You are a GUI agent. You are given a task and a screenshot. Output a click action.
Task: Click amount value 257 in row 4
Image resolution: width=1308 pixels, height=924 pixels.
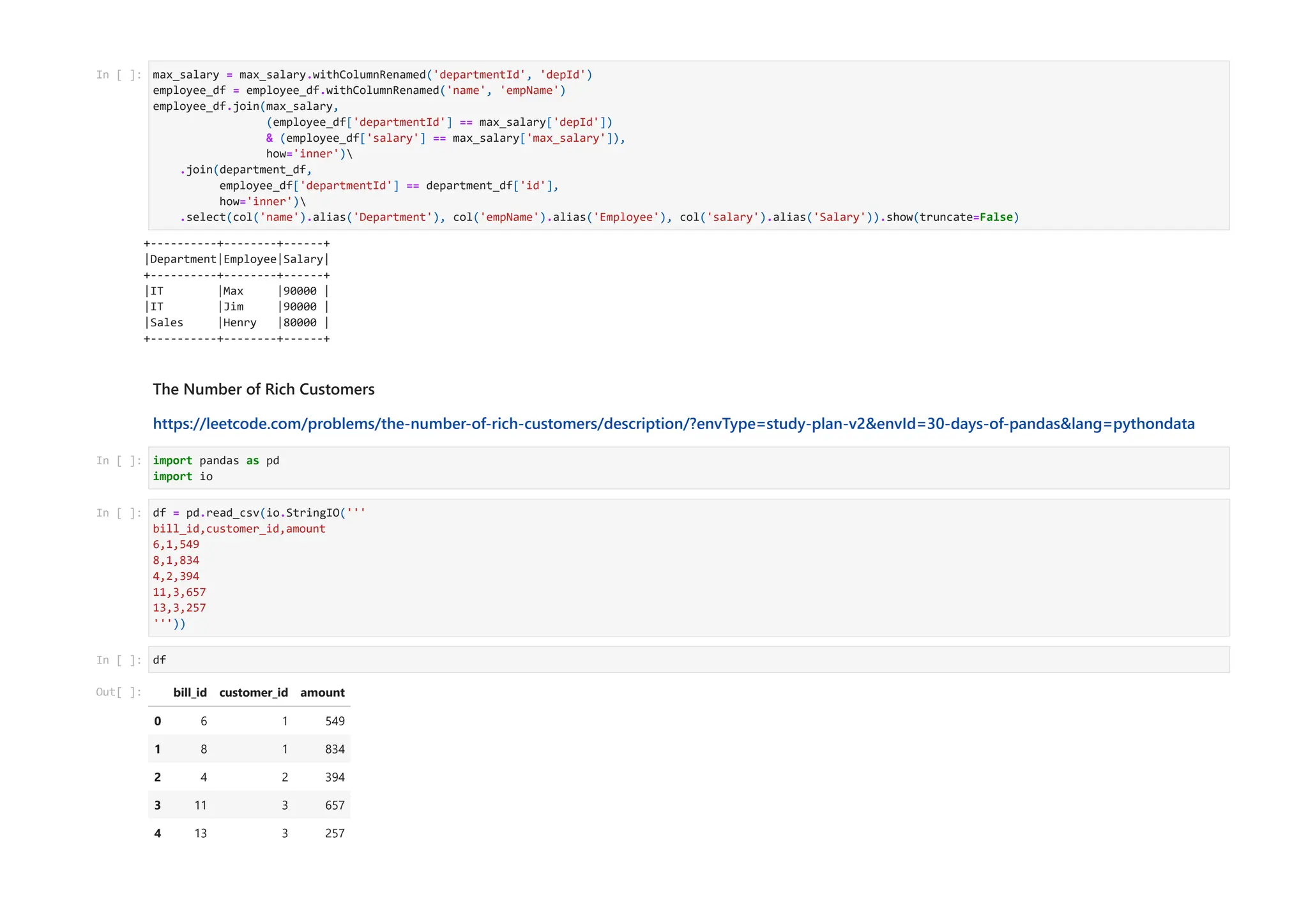tap(335, 833)
